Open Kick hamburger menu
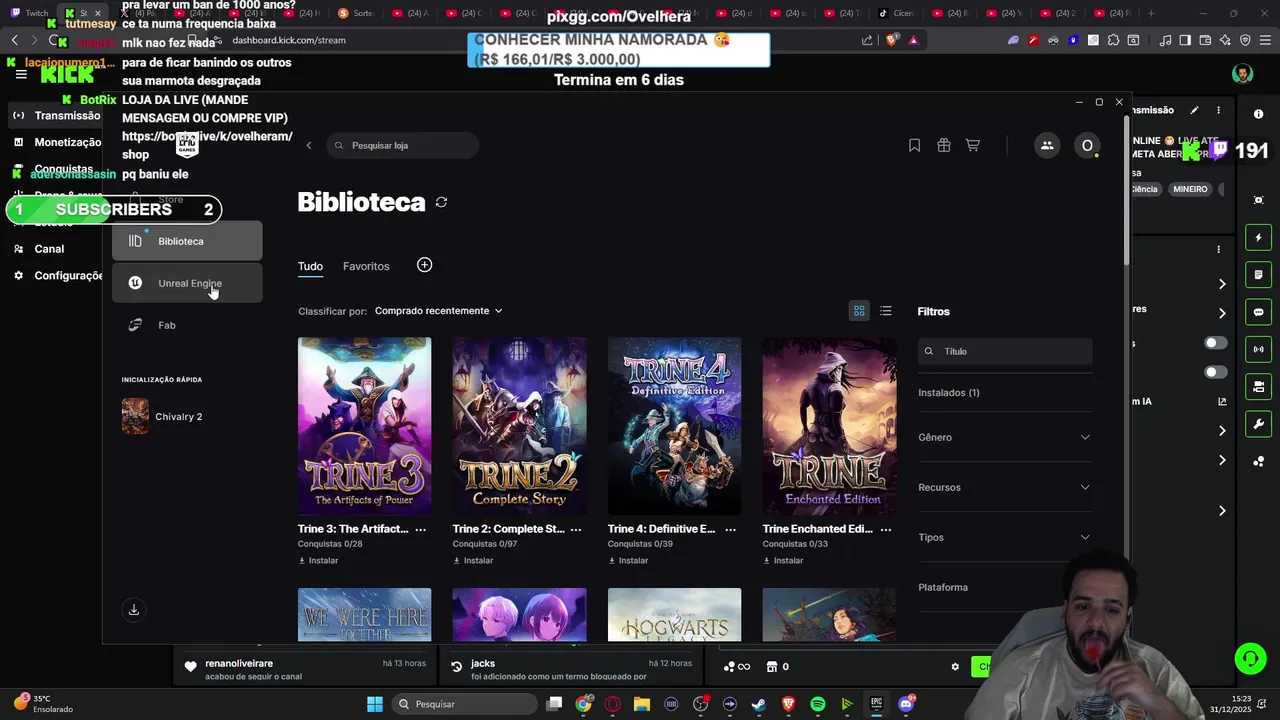Screen dimensions: 1280x720 [20, 74]
